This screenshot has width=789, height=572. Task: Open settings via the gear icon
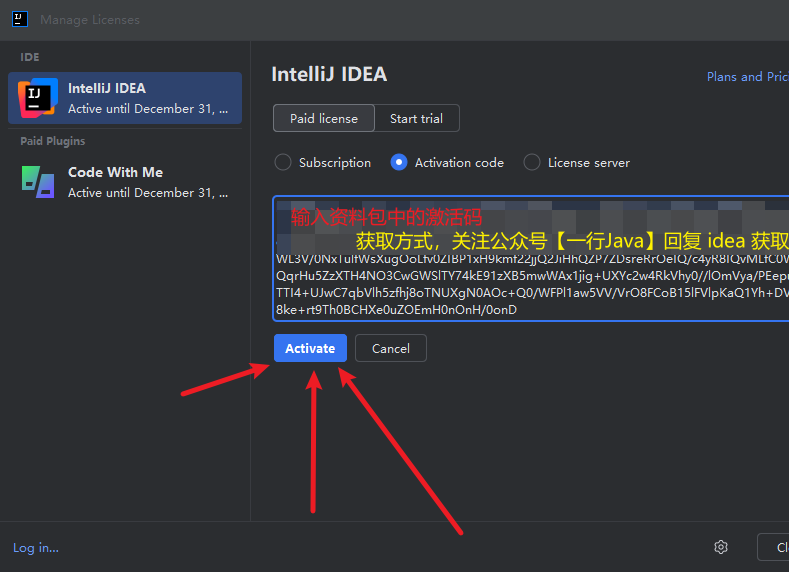click(x=721, y=547)
